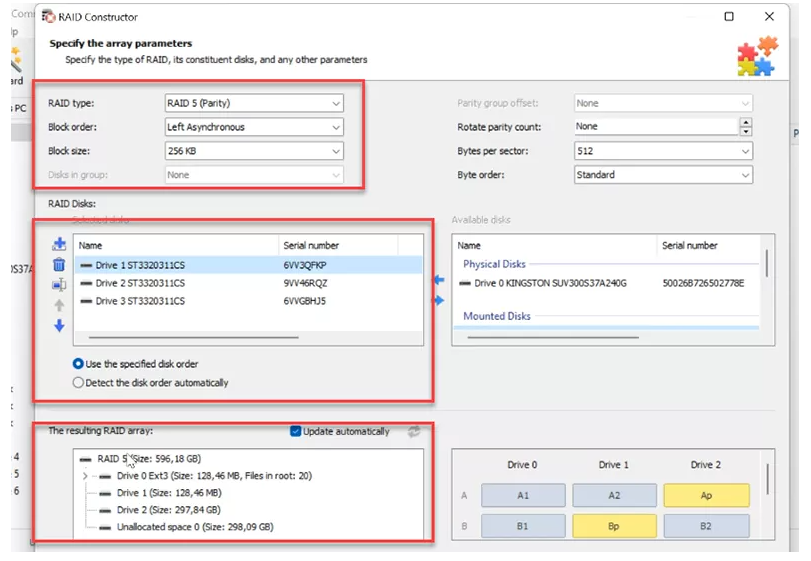811x561 pixels.
Task: Move selected disk down with blue arrow
Action: 59,325
